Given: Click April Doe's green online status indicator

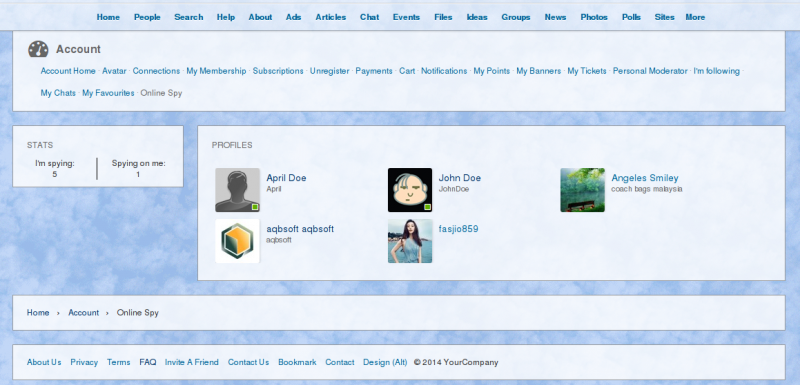Looking at the screenshot, I should (255, 207).
